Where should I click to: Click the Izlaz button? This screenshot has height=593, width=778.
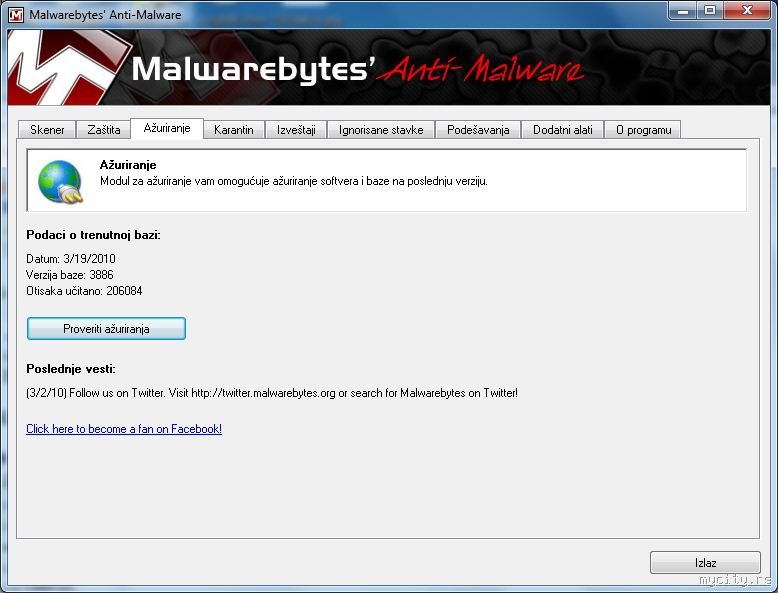705,563
